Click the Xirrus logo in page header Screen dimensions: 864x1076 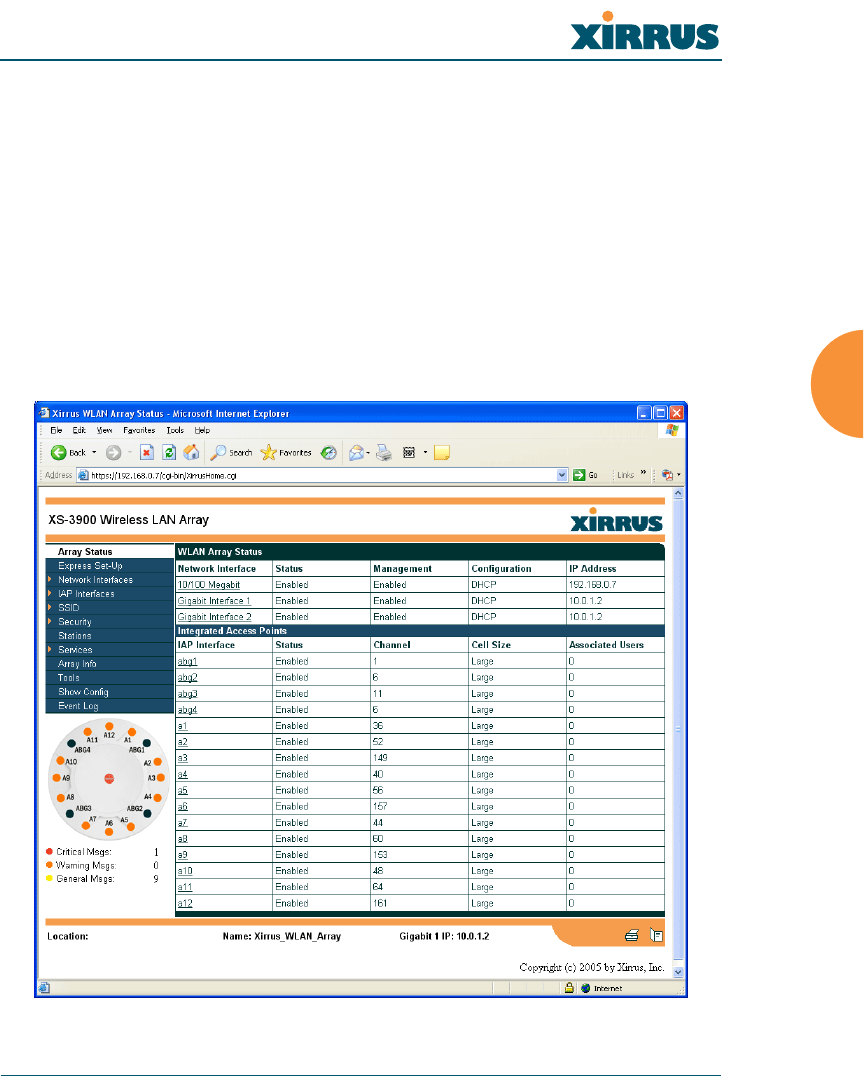(616, 519)
